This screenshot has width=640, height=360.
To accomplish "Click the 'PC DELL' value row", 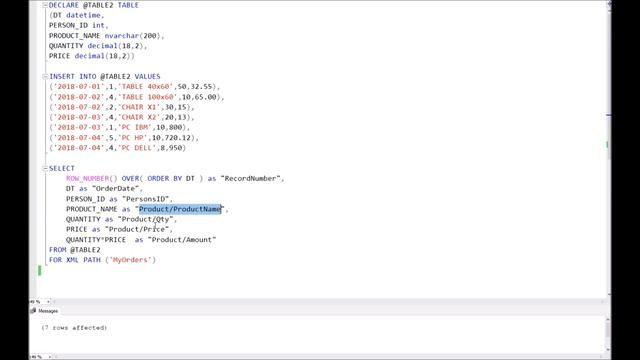I will [x=118, y=148].
